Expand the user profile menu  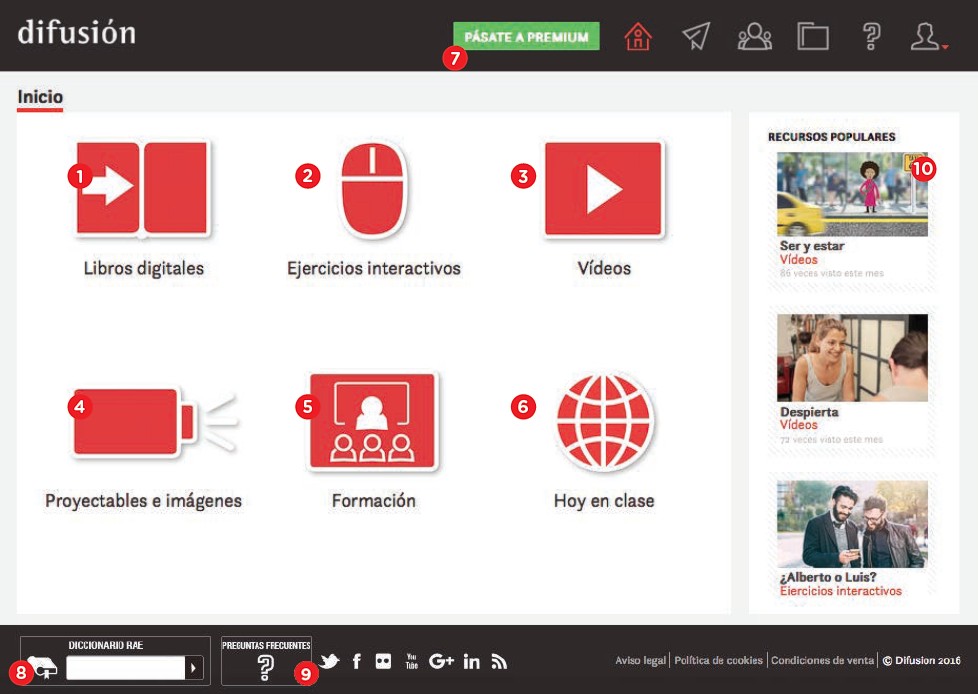[928, 37]
